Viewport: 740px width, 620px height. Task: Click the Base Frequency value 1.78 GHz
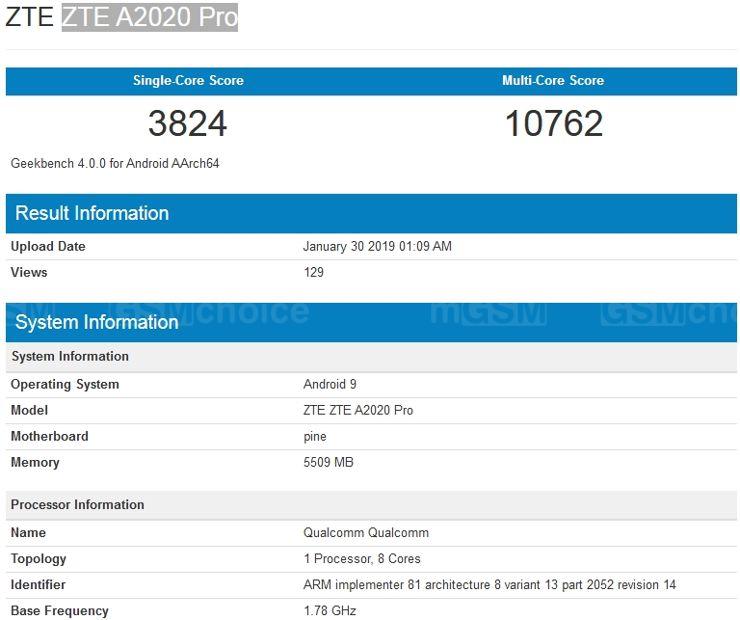point(329,610)
